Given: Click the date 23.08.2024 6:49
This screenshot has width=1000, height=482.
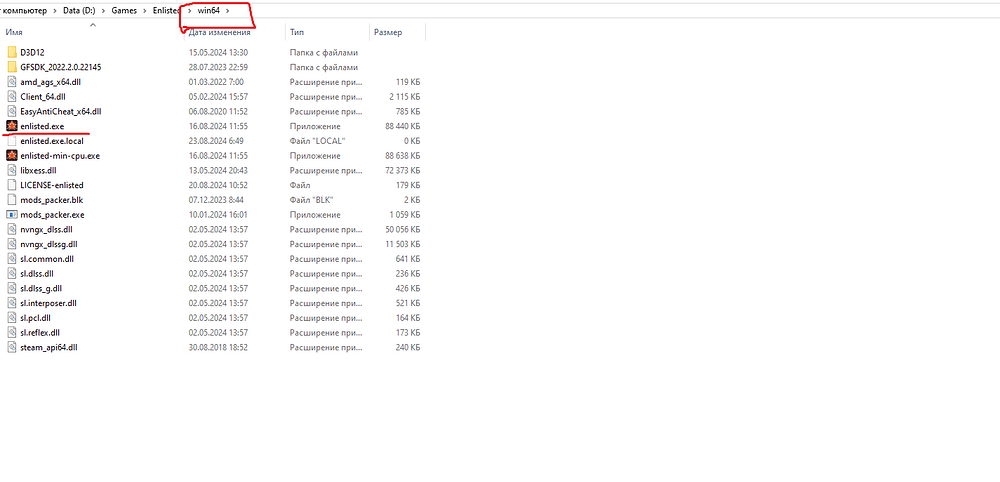Looking at the screenshot, I should [x=216, y=141].
